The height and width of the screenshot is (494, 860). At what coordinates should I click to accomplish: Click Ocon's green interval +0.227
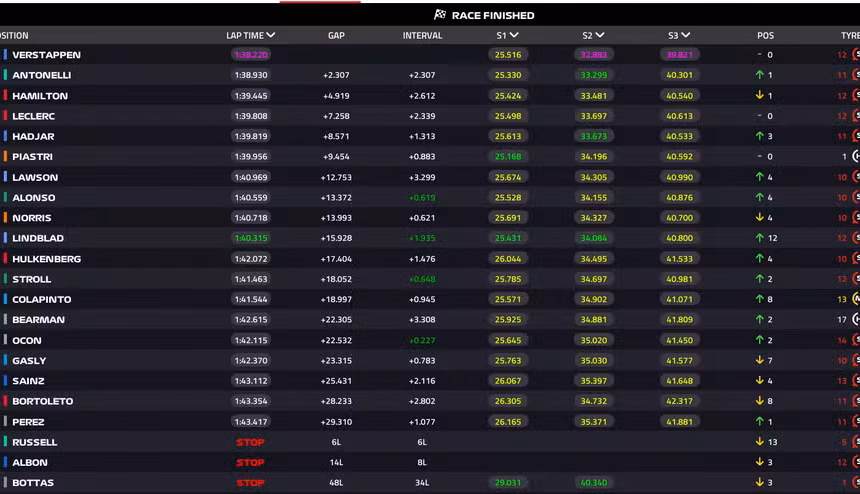[x=422, y=340]
